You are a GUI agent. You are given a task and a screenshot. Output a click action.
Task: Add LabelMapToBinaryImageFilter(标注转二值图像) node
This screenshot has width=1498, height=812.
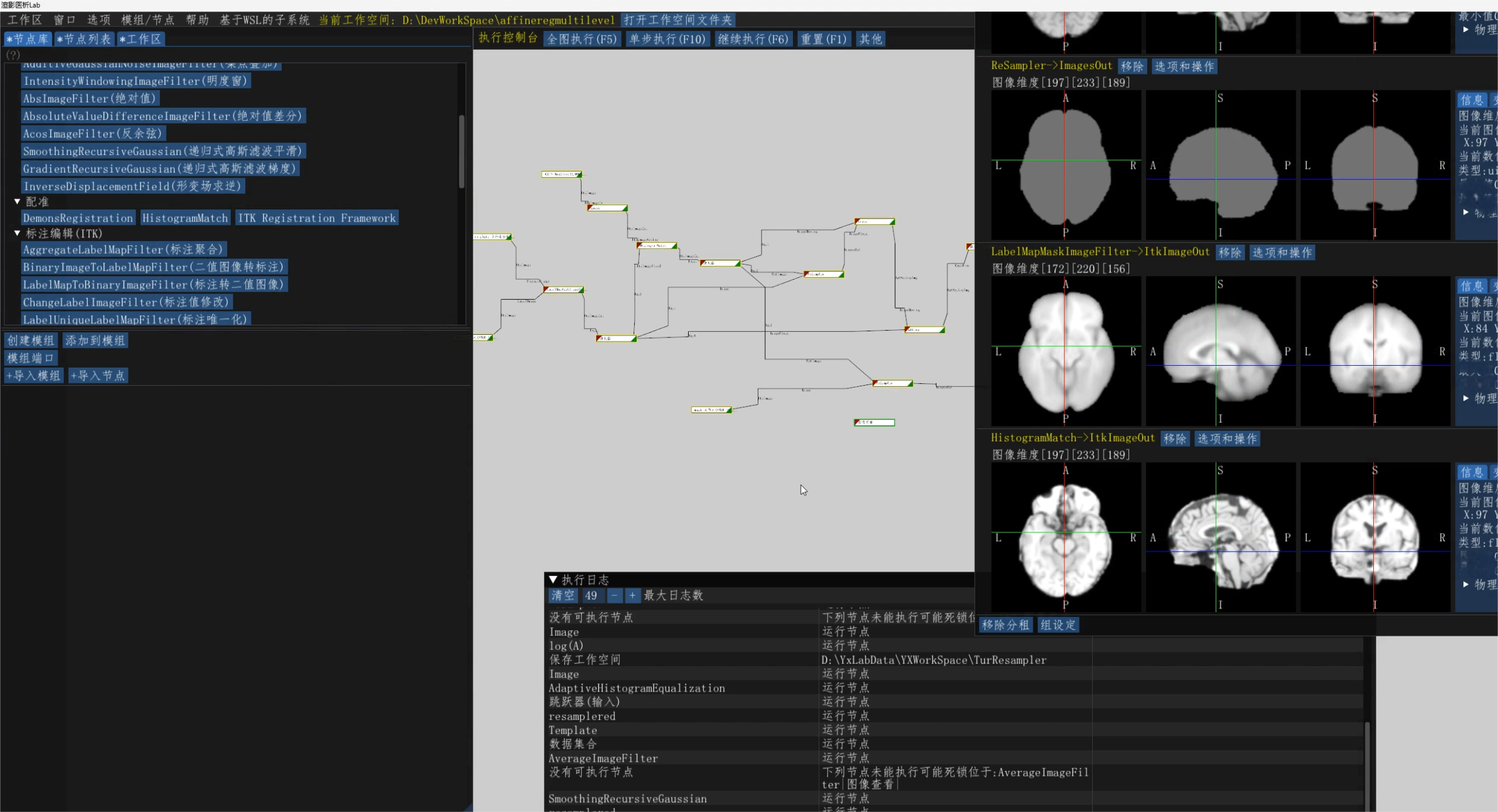click(153, 285)
